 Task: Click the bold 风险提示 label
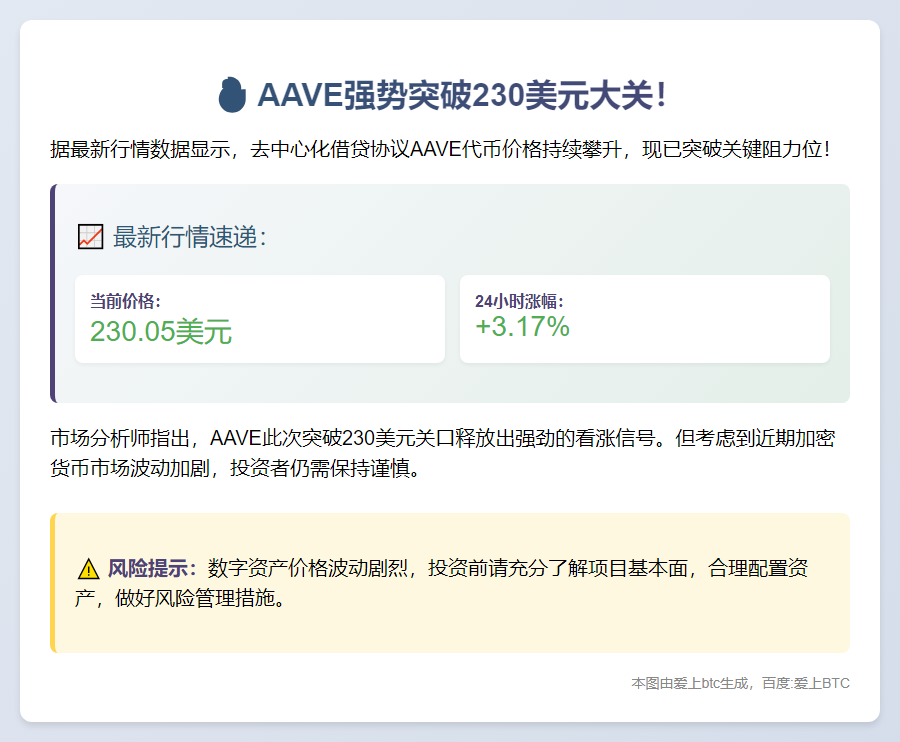pyautogui.click(x=152, y=568)
